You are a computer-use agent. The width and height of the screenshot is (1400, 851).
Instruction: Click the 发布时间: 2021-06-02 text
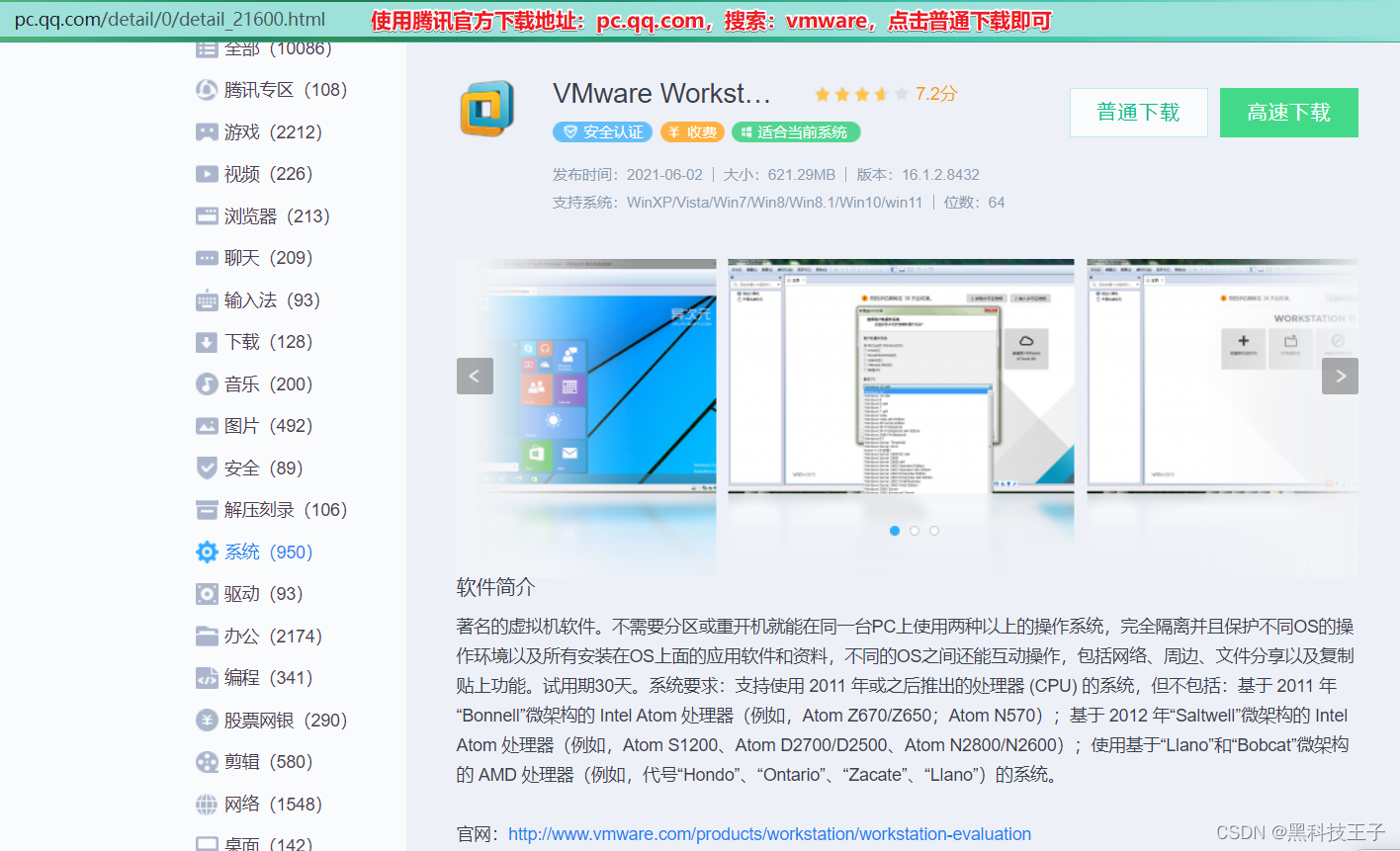(628, 175)
